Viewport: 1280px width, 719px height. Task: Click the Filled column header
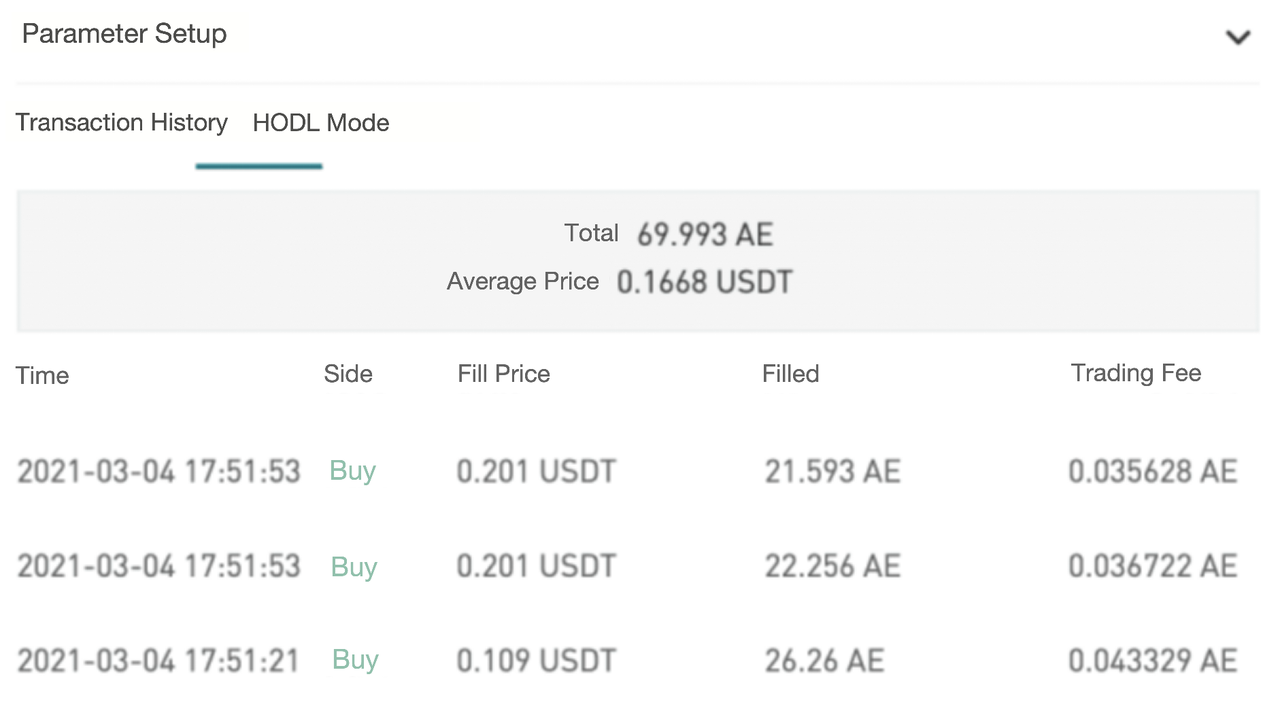coord(790,374)
